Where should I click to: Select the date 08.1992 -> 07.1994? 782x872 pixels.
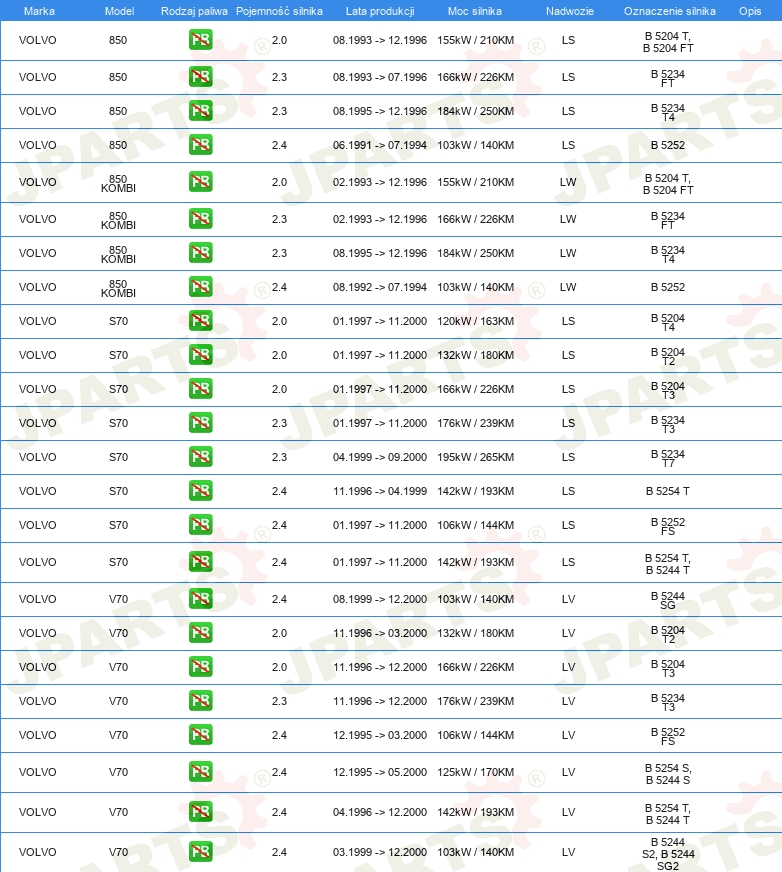(x=380, y=287)
